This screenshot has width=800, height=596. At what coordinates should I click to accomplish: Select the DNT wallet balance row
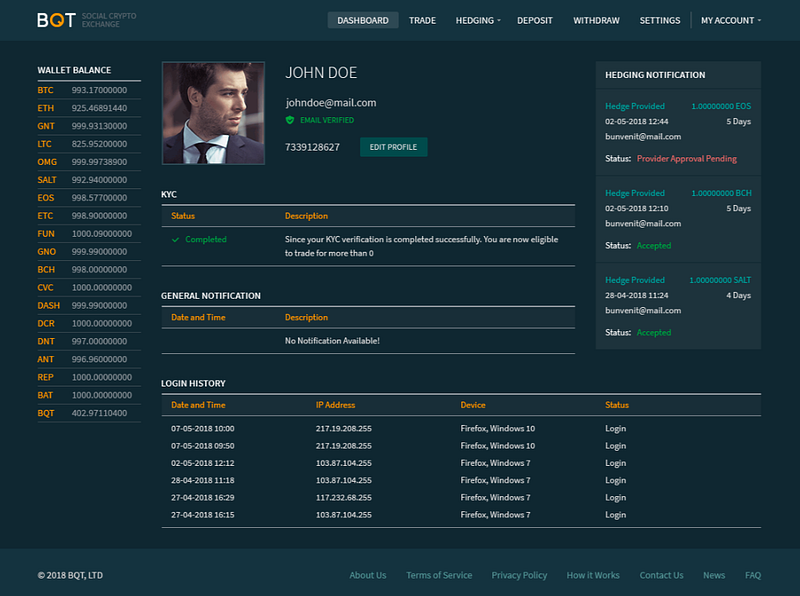[89, 341]
